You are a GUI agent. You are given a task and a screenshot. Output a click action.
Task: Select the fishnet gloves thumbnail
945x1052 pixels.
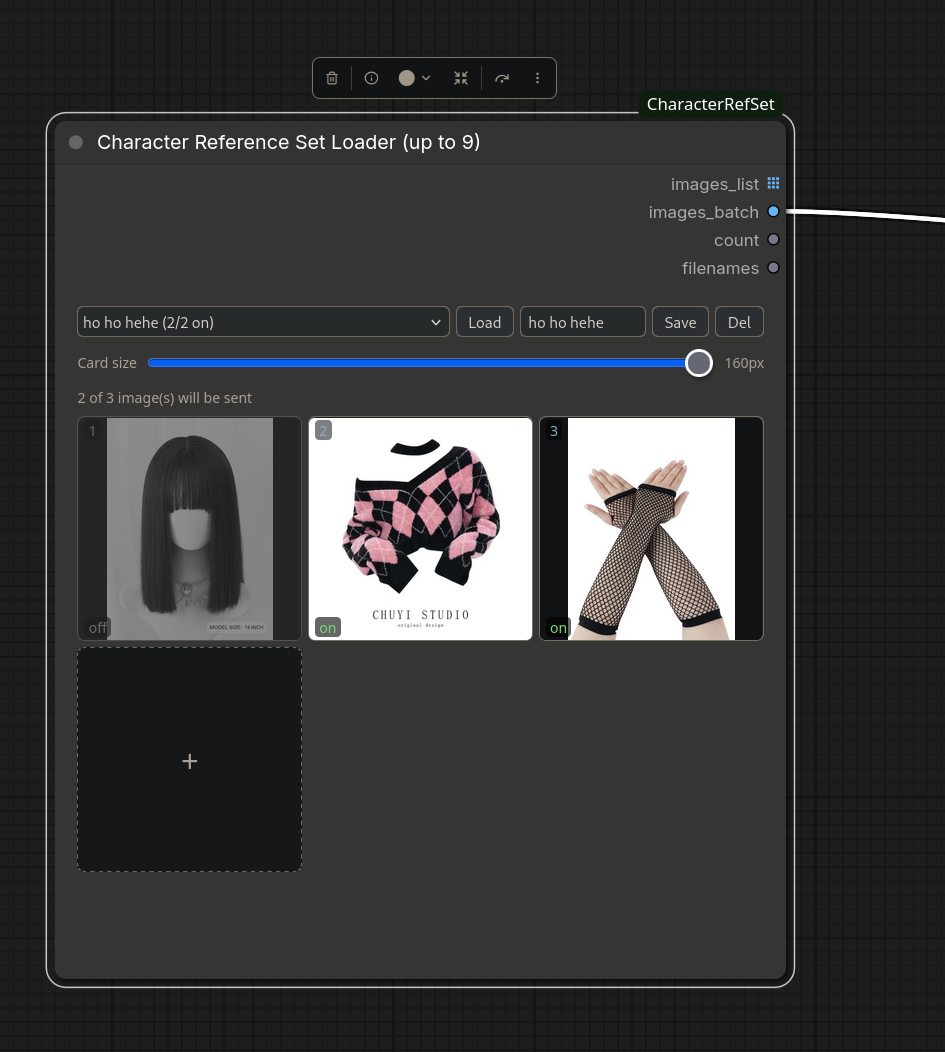coord(651,529)
